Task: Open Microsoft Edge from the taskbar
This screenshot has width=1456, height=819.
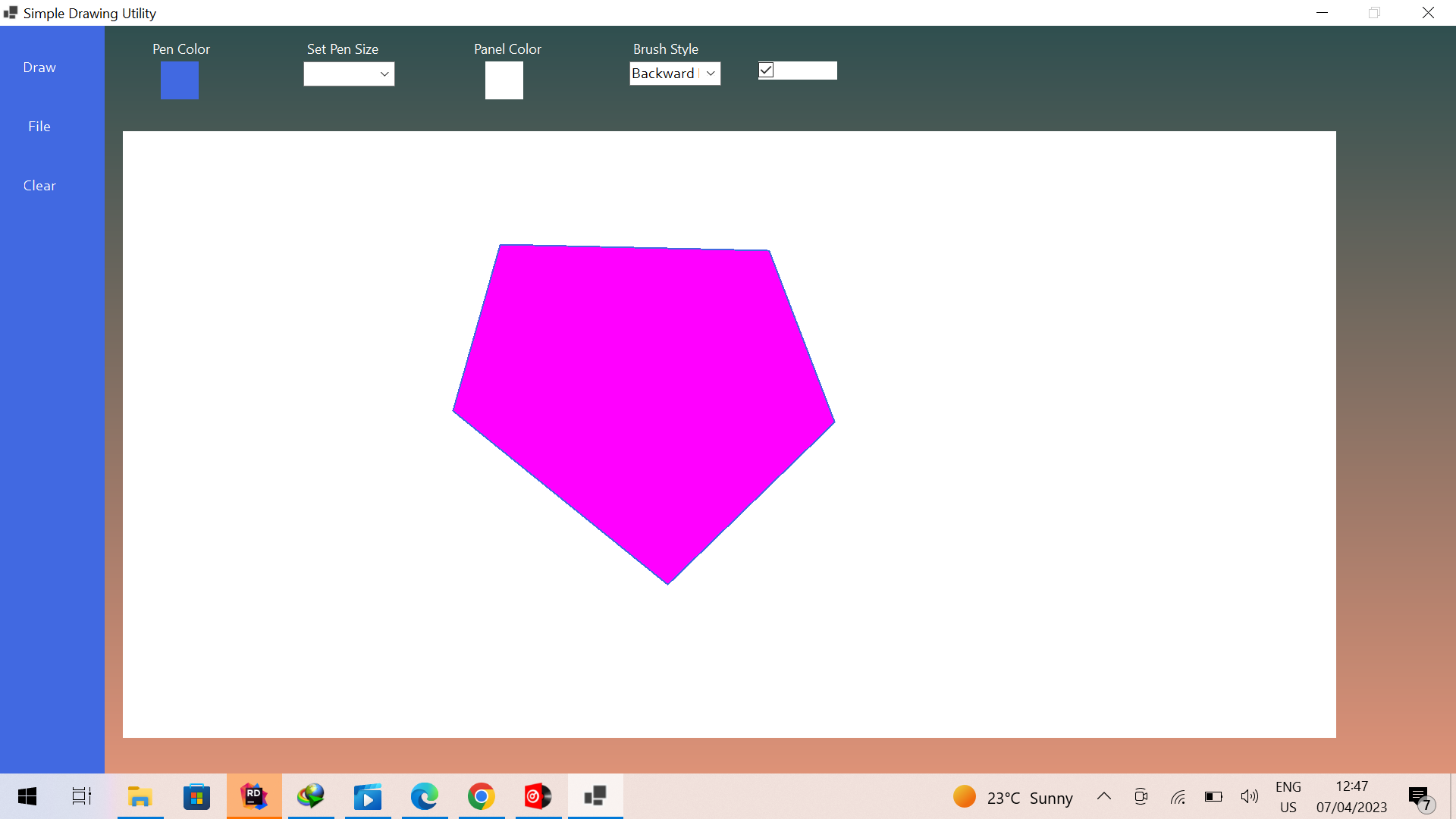Action: click(425, 796)
